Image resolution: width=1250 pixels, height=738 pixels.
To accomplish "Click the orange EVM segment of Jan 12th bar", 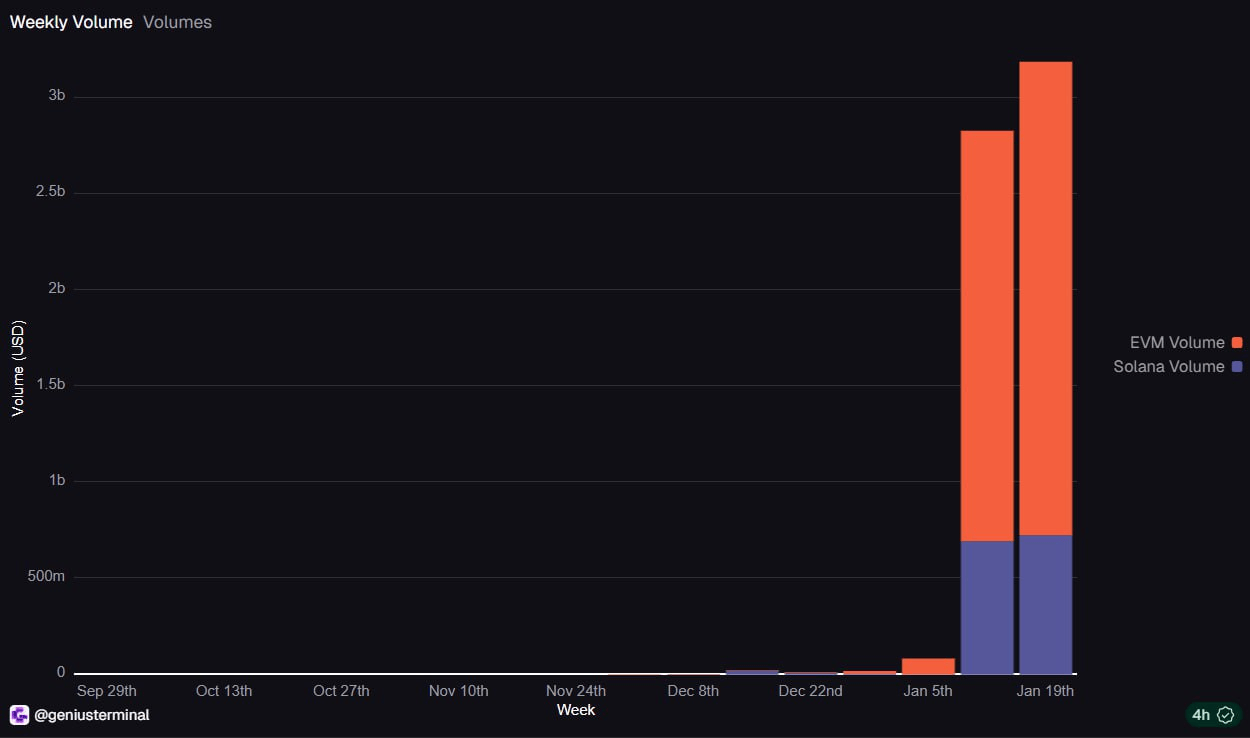I will (x=987, y=335).
